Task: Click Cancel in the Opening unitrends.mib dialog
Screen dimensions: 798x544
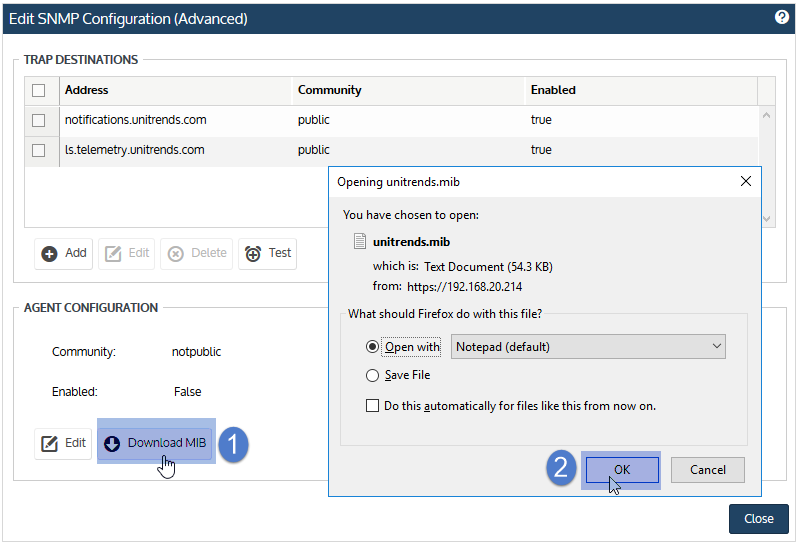Action: pyautogui.click(x=707, y=470)
